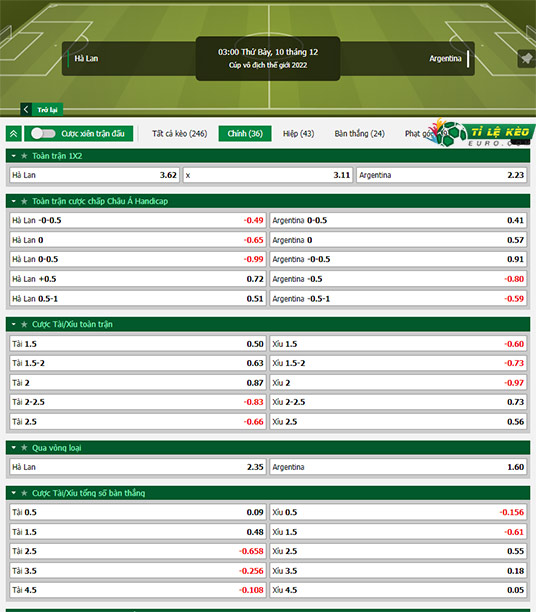The width and height of the screenshot is (536, 612).
Task: Choose Argentina -0.5-1 at -0.59
Action: pyautogui.click(x=398, y=299)
